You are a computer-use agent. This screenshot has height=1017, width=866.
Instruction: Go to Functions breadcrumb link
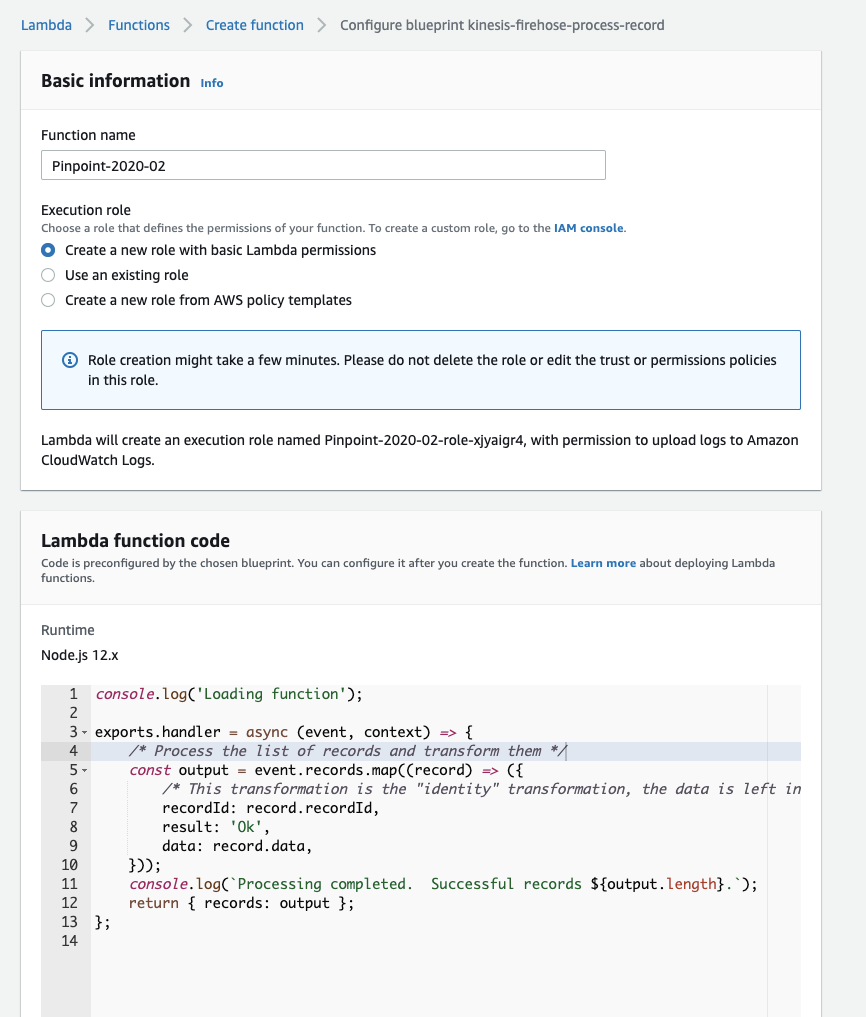[x=139, y=25]
